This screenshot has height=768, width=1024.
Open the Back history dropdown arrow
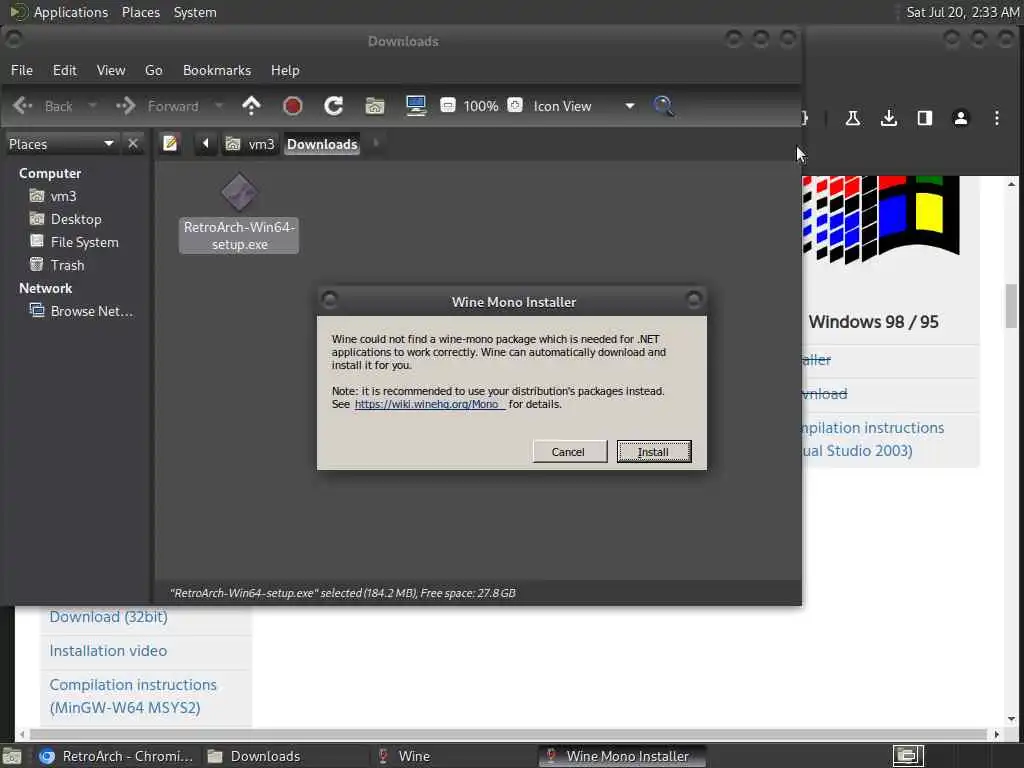click(x=92, y=106)
